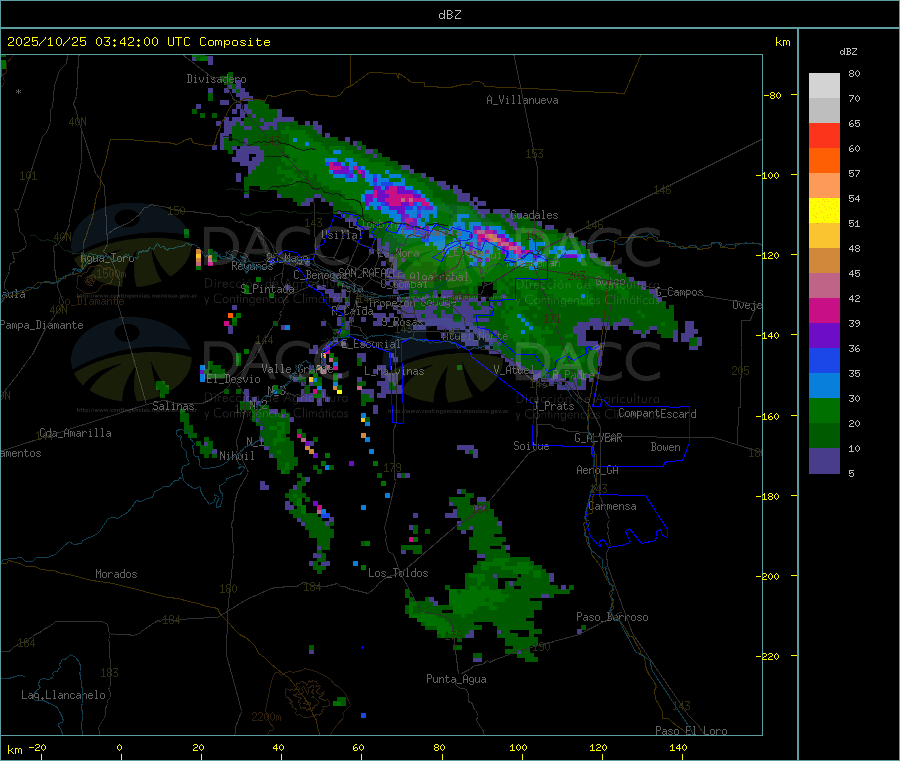The width and height of the screenshot is (900, 761).
Task: Click the timestamp text 2025/10/25 03:42:00 UTC
Action: point(98,42)
